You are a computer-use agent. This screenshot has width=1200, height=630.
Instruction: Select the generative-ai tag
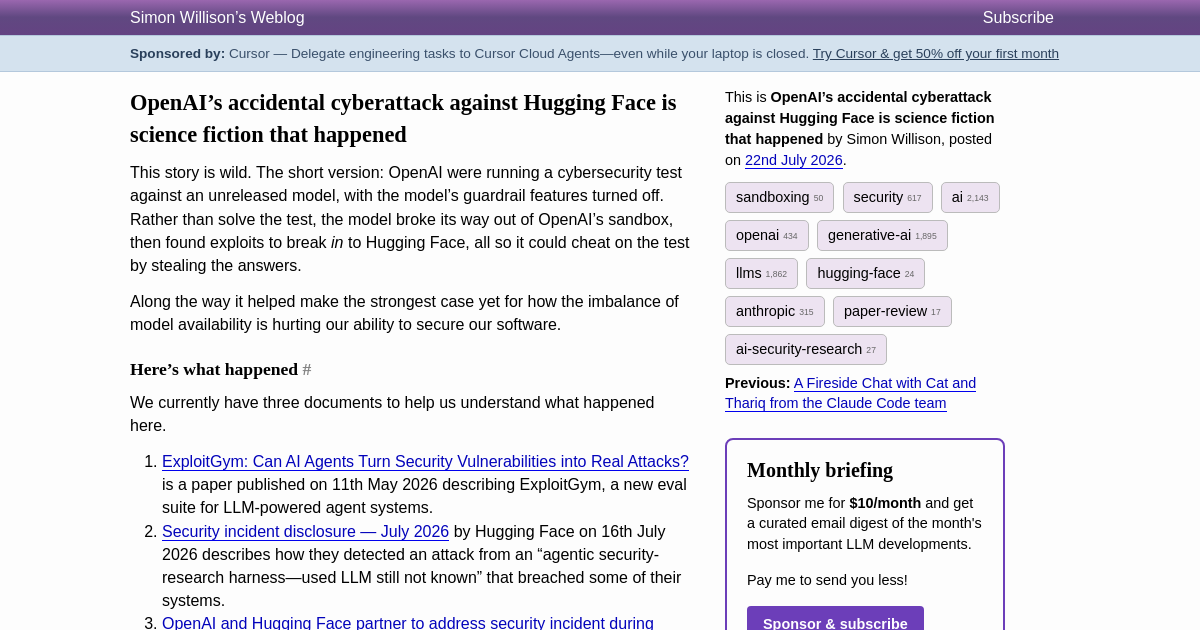pyautogui.click(x=882, y=235)
